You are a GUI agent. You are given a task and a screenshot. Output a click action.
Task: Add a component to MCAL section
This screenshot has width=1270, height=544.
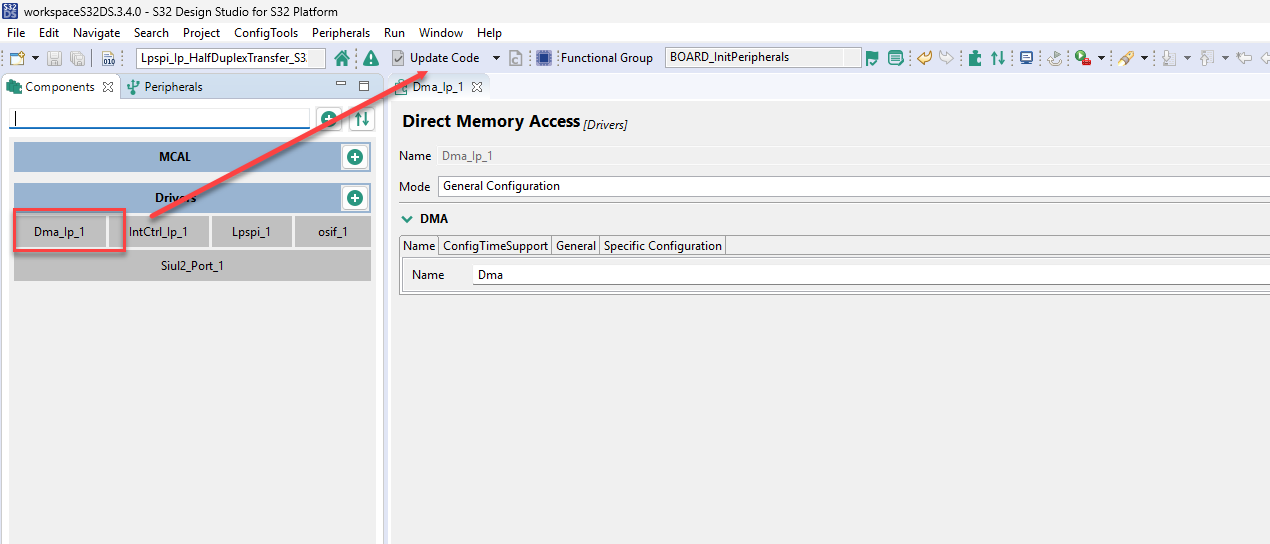pyautogui.click(x=355, y=157)
